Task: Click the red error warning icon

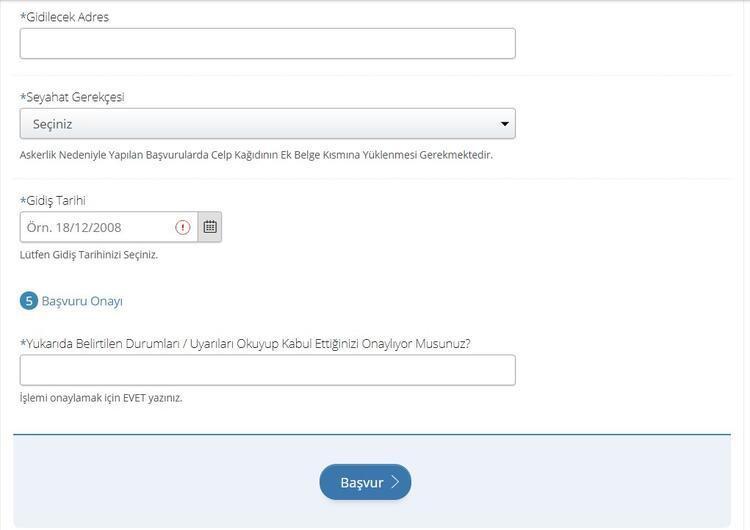Action: click(183, 227)
